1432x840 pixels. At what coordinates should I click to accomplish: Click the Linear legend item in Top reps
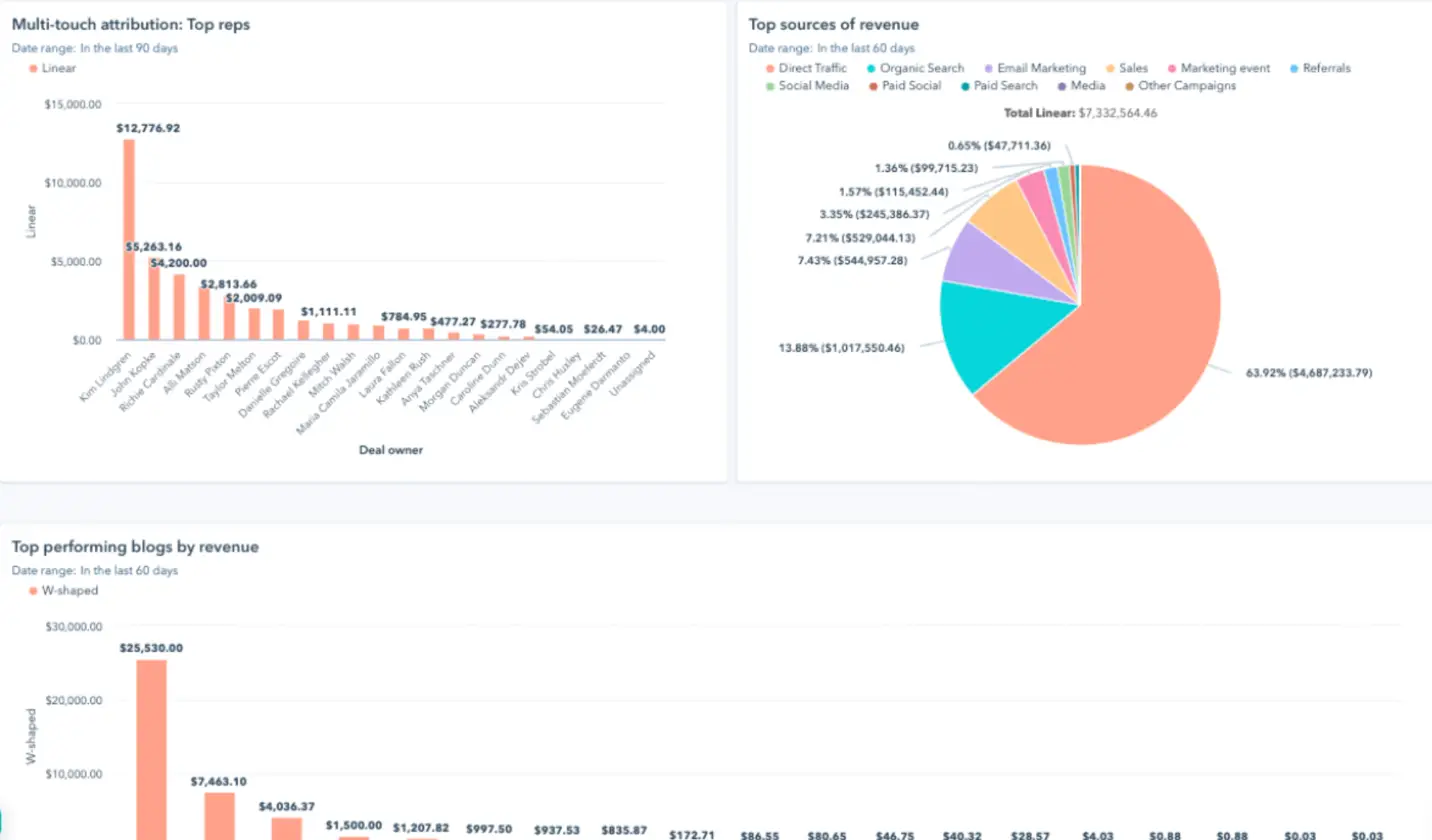53,68
